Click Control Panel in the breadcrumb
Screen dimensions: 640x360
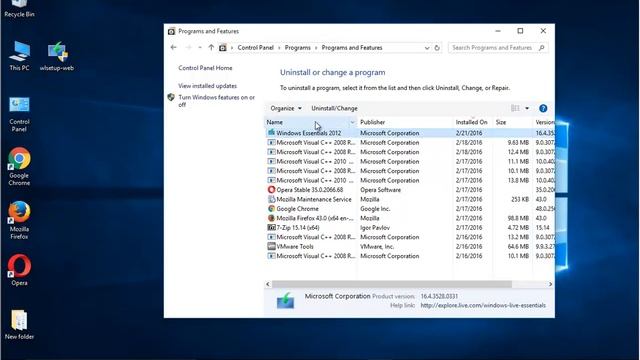256,48
